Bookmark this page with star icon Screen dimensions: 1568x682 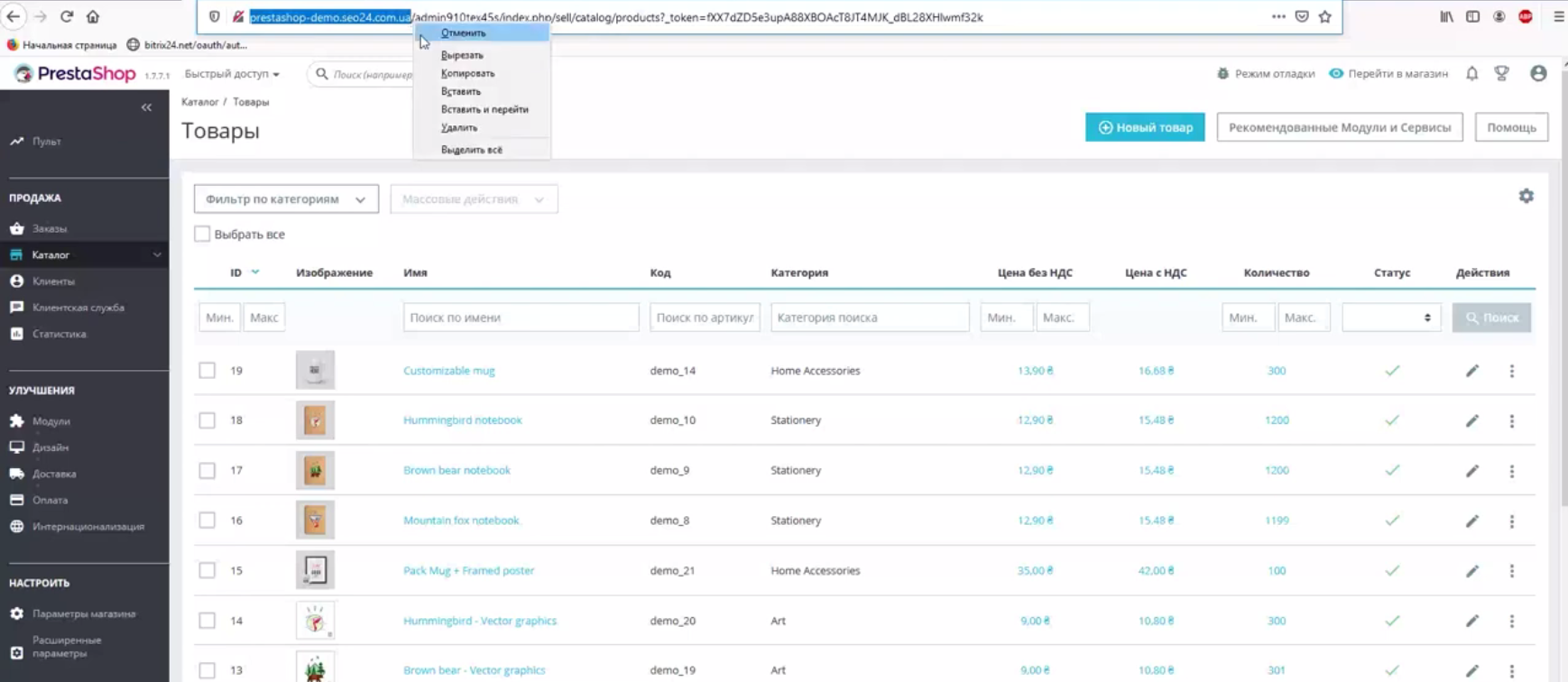1324,16
